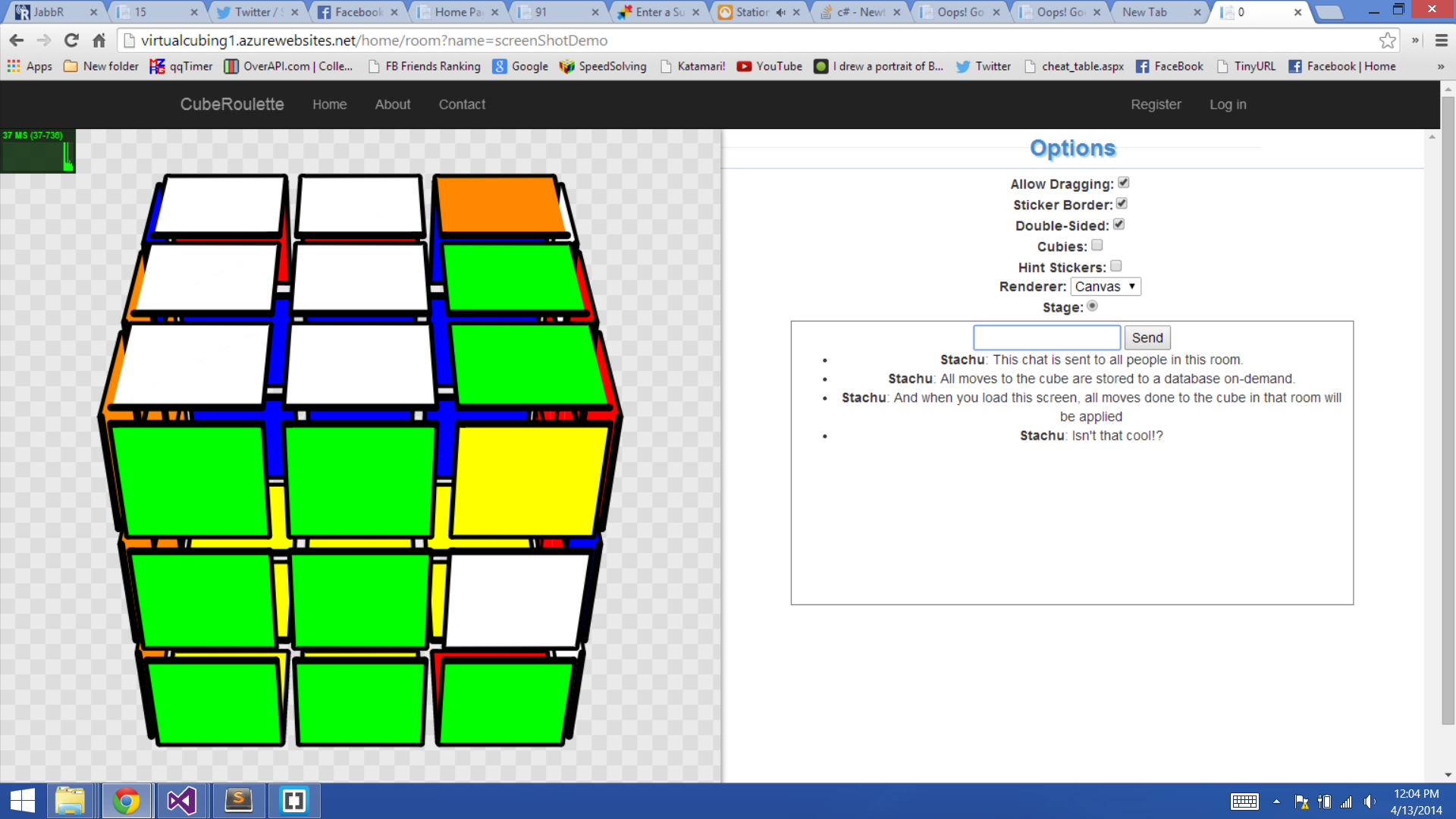The width and height of the screenshot is (1456, 819).
Task: Open the YouTube bookmark
Action: click(769, 67)
